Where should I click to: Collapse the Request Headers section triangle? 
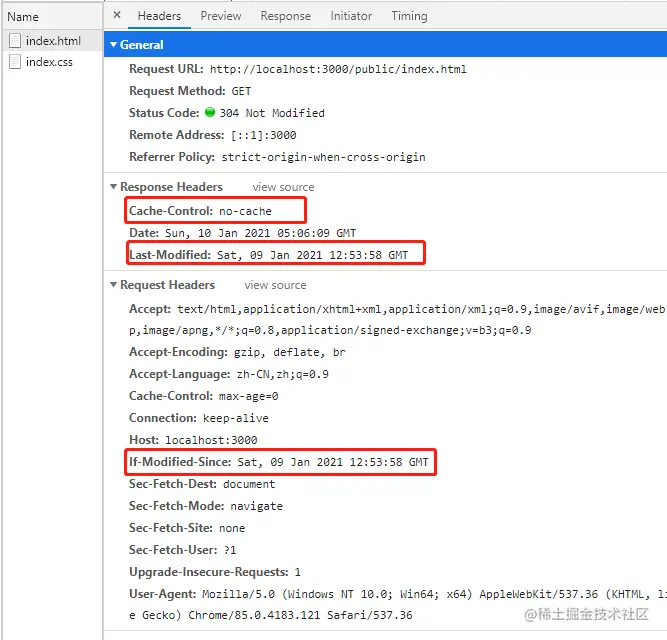[113, 284]
